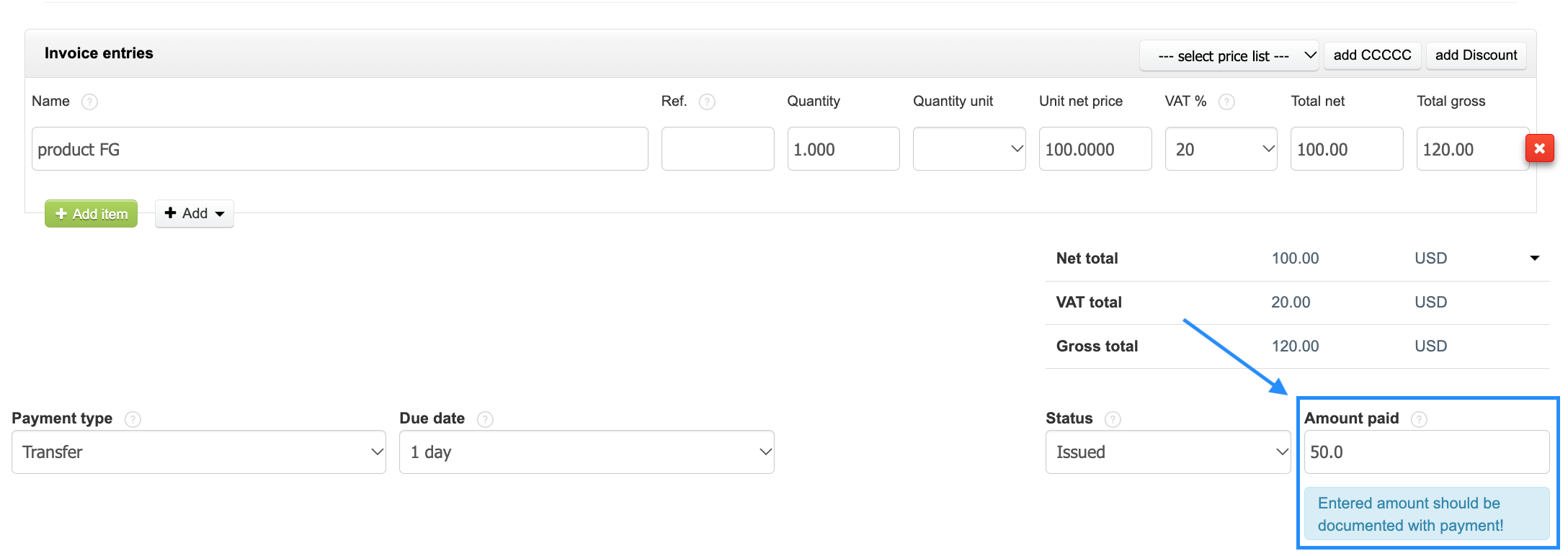
Task: Click the Invoice entries heading
Action: [99, 53]
